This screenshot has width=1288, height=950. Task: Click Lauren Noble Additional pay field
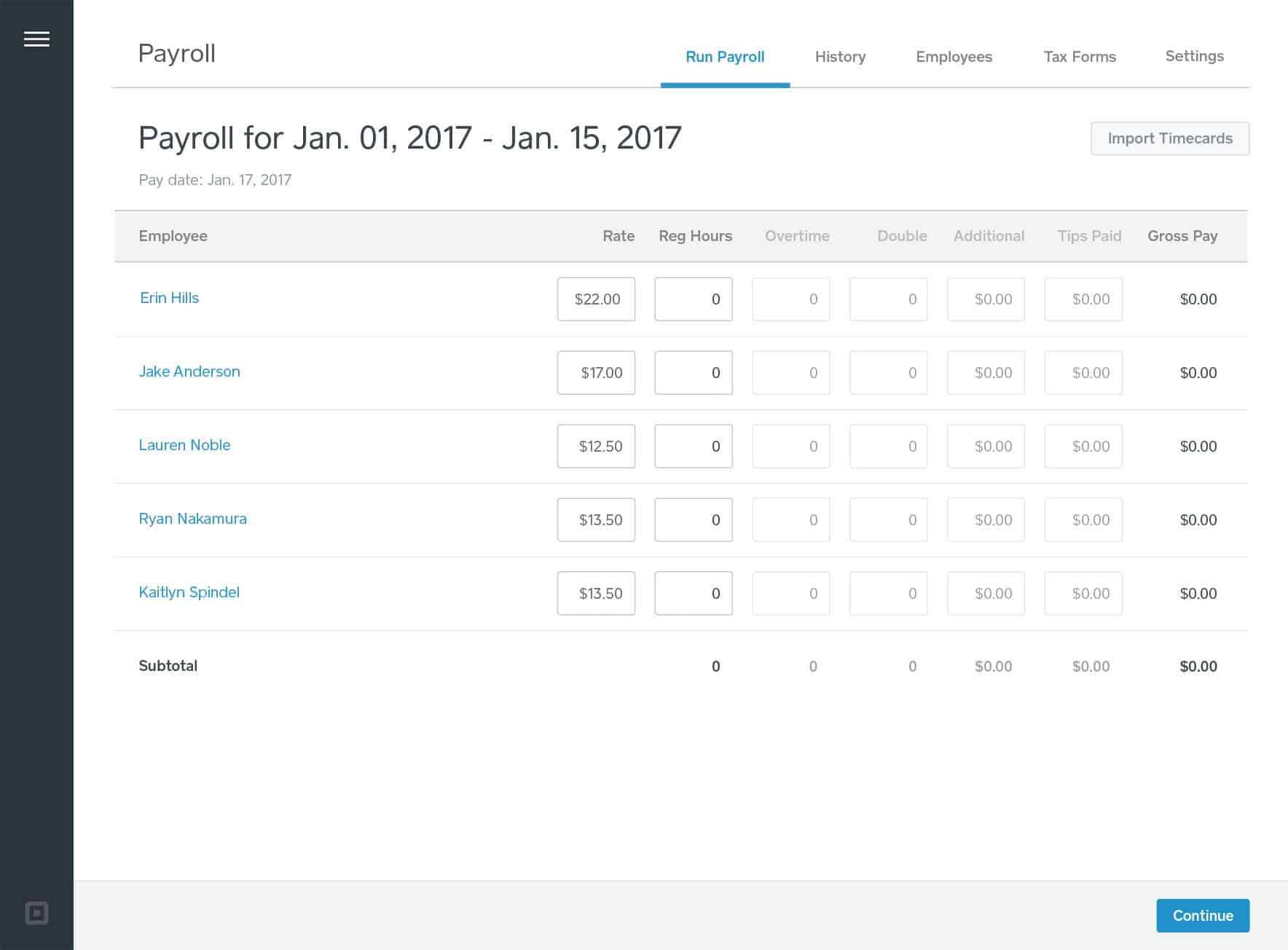pyautogui.click(x=986, y=446)
